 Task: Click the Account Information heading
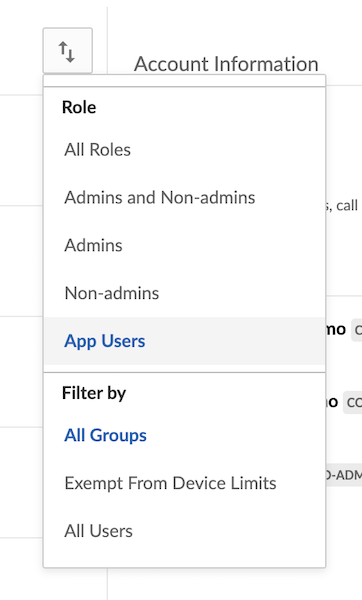click(226, 64)
